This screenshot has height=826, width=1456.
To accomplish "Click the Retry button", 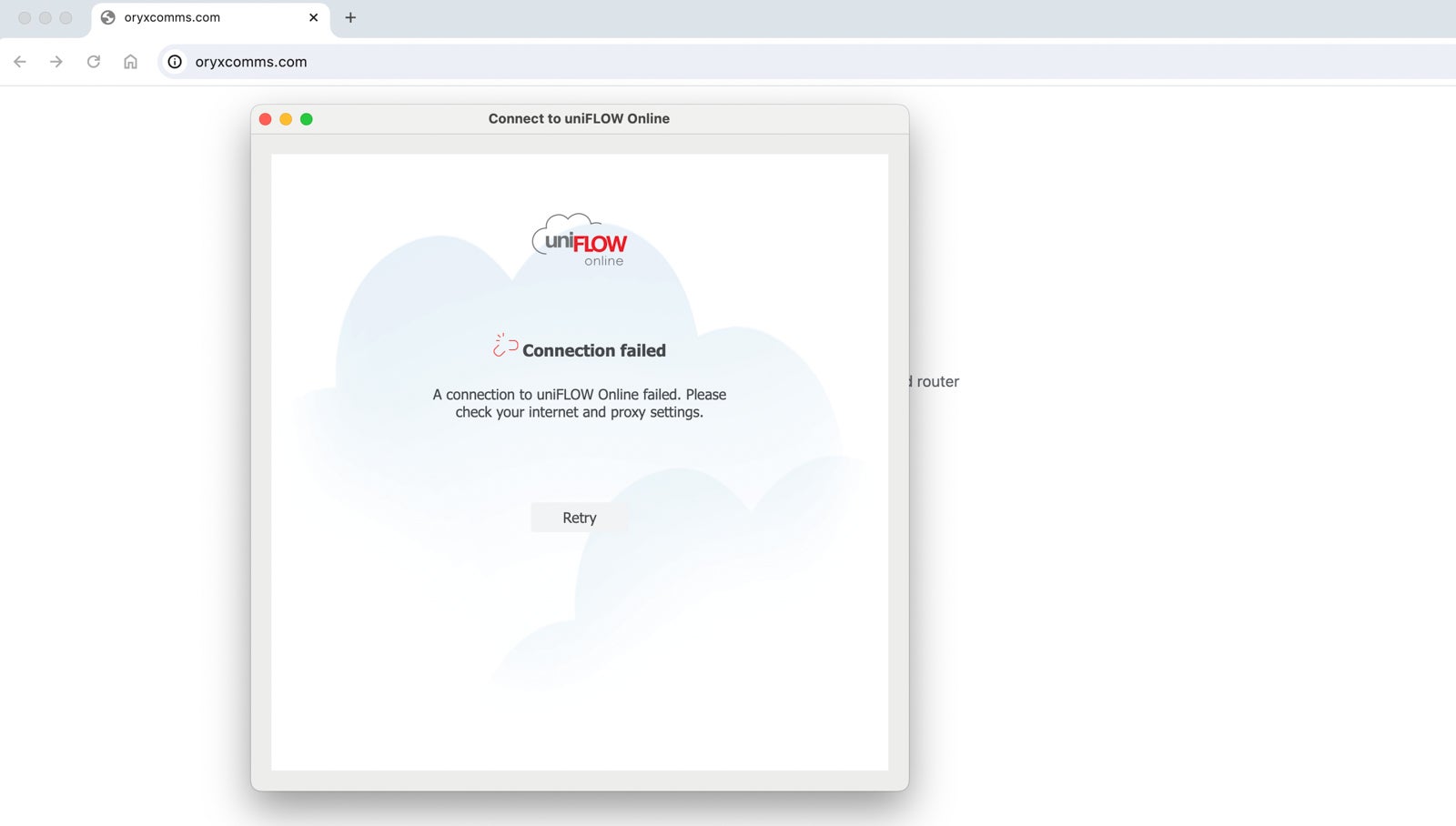I will pyautogui.click(x=579, y=518).
